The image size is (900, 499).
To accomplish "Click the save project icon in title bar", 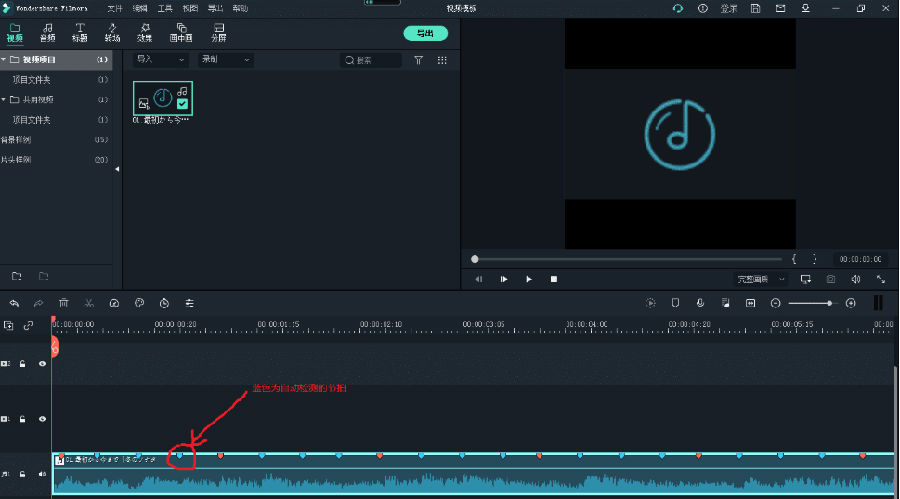I will (x=753, y=8).
